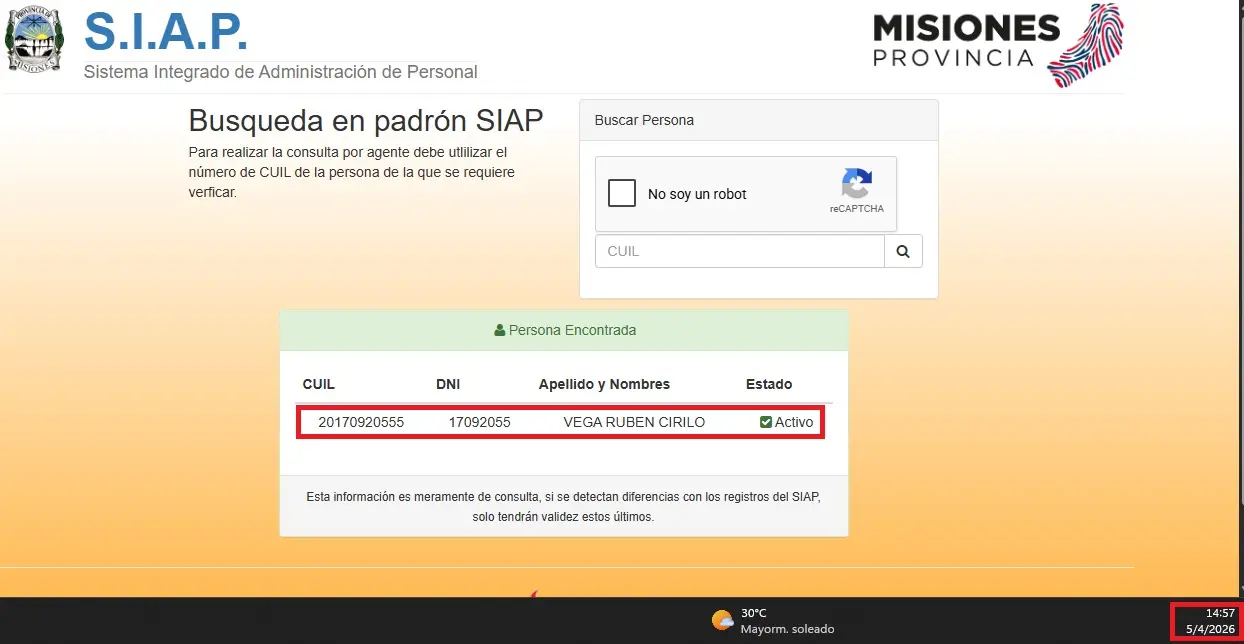Focus the CUIL input field
Image resolution: width=1244 pixels, height=644 pixels.
[x=739, y=251]
